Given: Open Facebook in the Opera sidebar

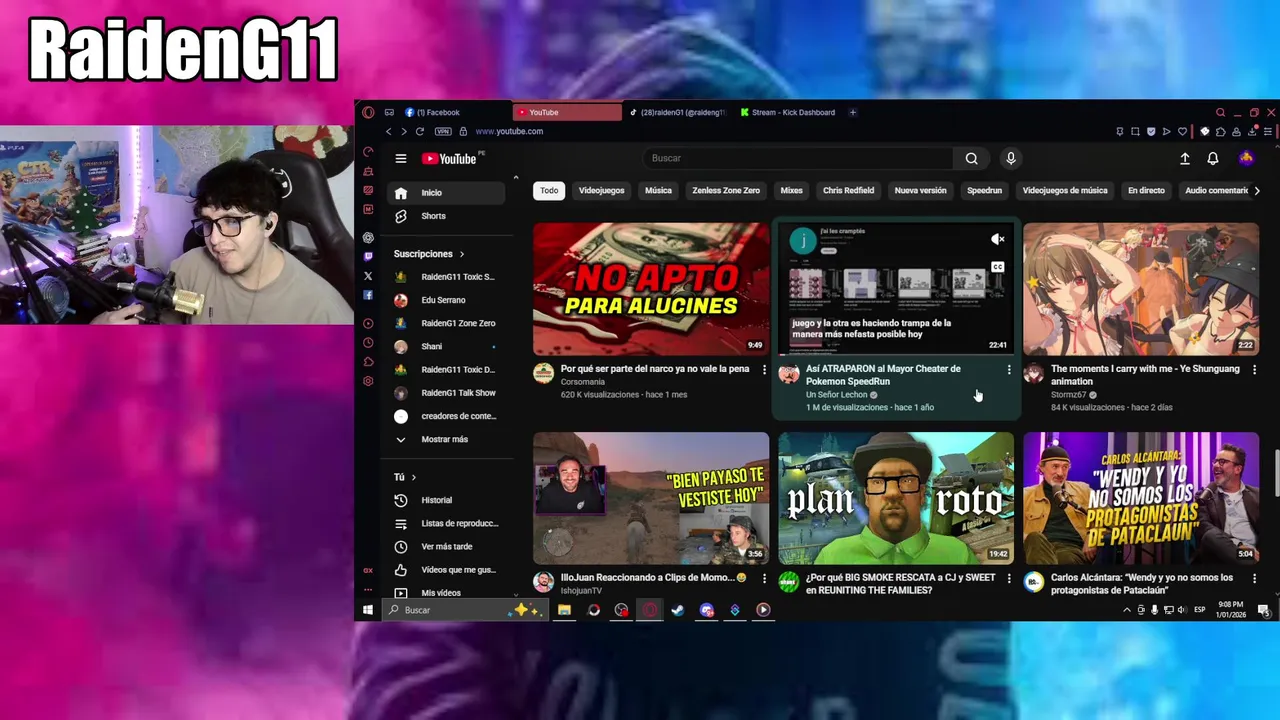Looking at the screenshot, I should point(368,295).
